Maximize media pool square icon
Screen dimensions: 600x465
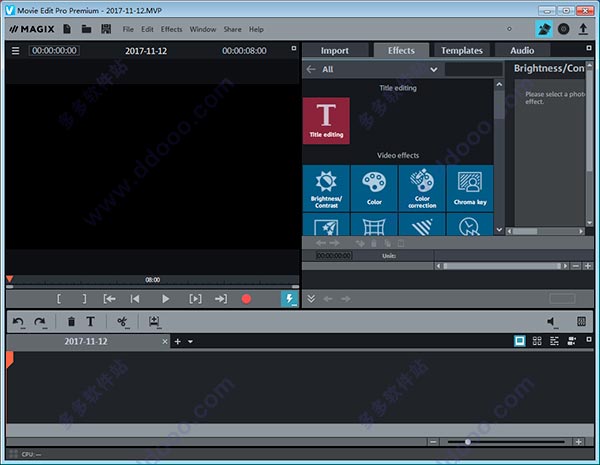pos(589,48)
